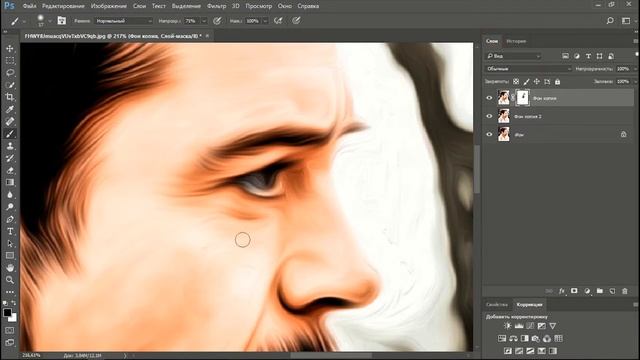Image resolution: width=640 pixels, height=360 pixels.
Task: Open brush blend mode dropdown
Action: pyautogui.click(x=124, y=21)
